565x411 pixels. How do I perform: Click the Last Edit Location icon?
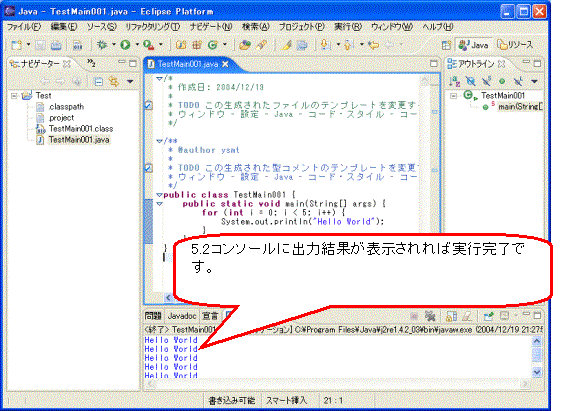tap(373, 45)
